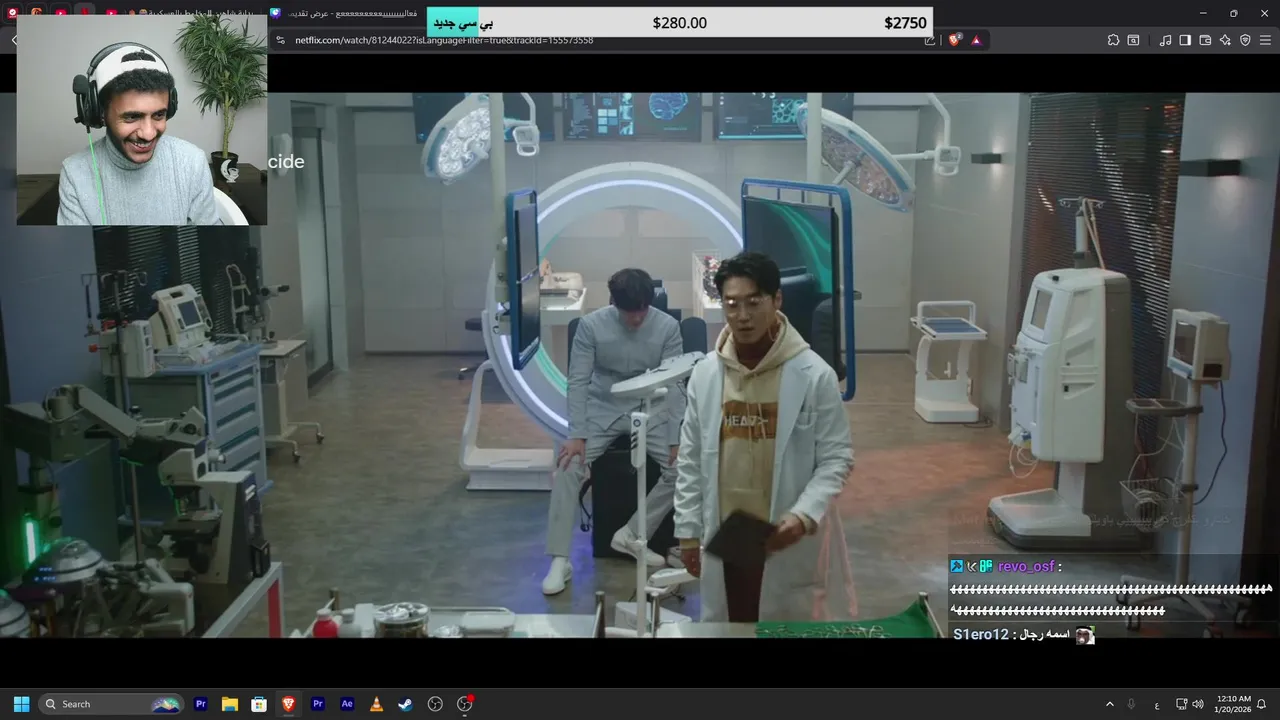Click the microphone tray icon
This screenshot has height=720, width=1280.
tap(1131, 704)
